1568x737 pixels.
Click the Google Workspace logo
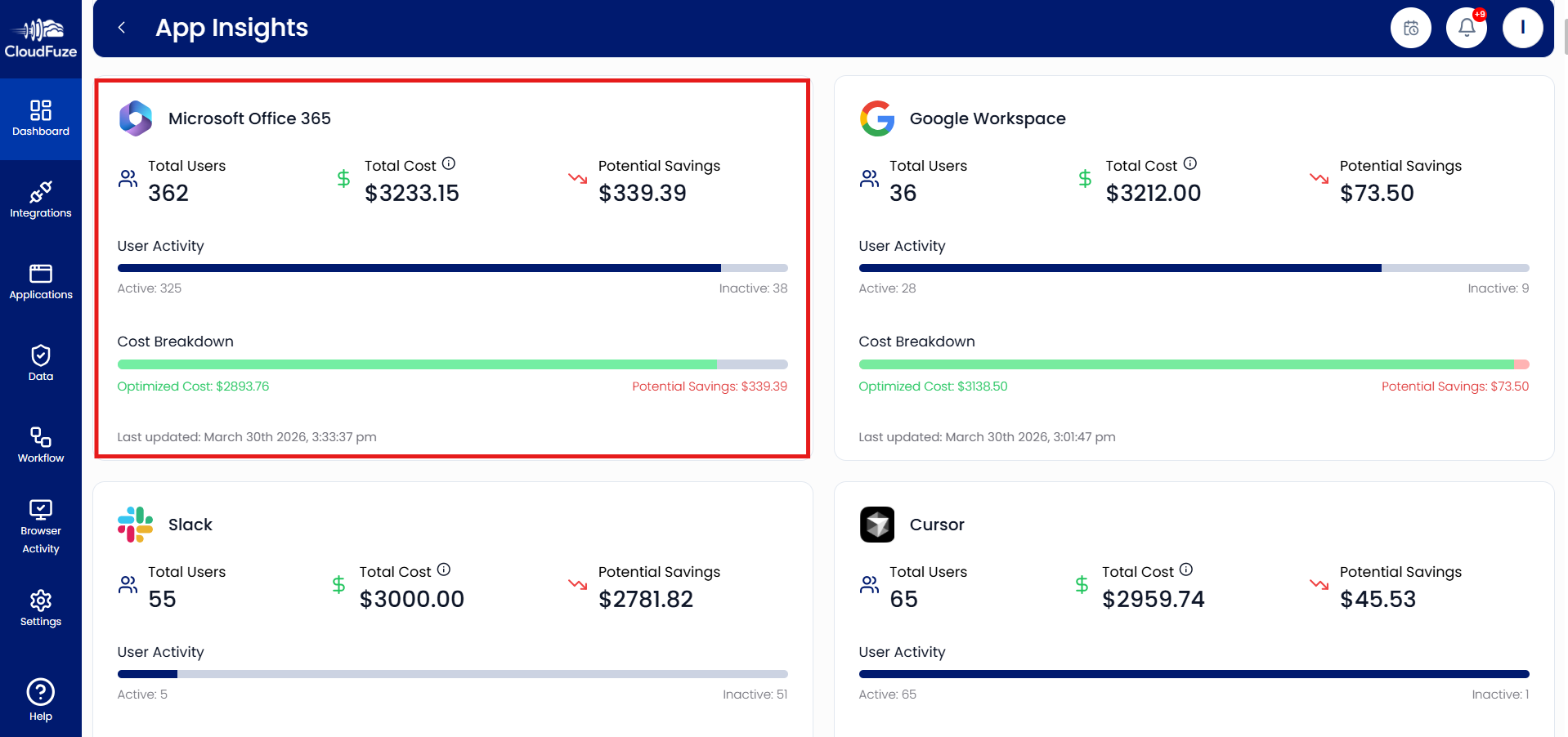pyautogui.click(x=876, y=118)
